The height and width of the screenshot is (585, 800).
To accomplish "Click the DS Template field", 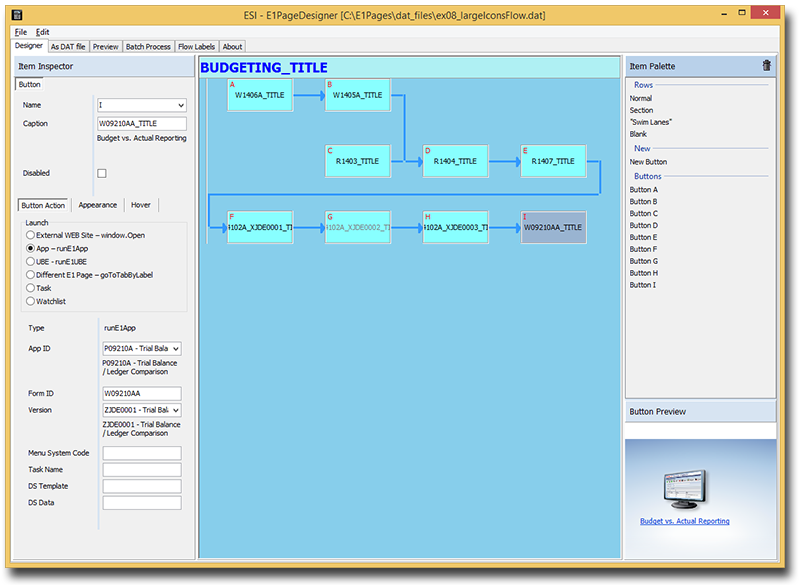I will click(x=142, y=486).
